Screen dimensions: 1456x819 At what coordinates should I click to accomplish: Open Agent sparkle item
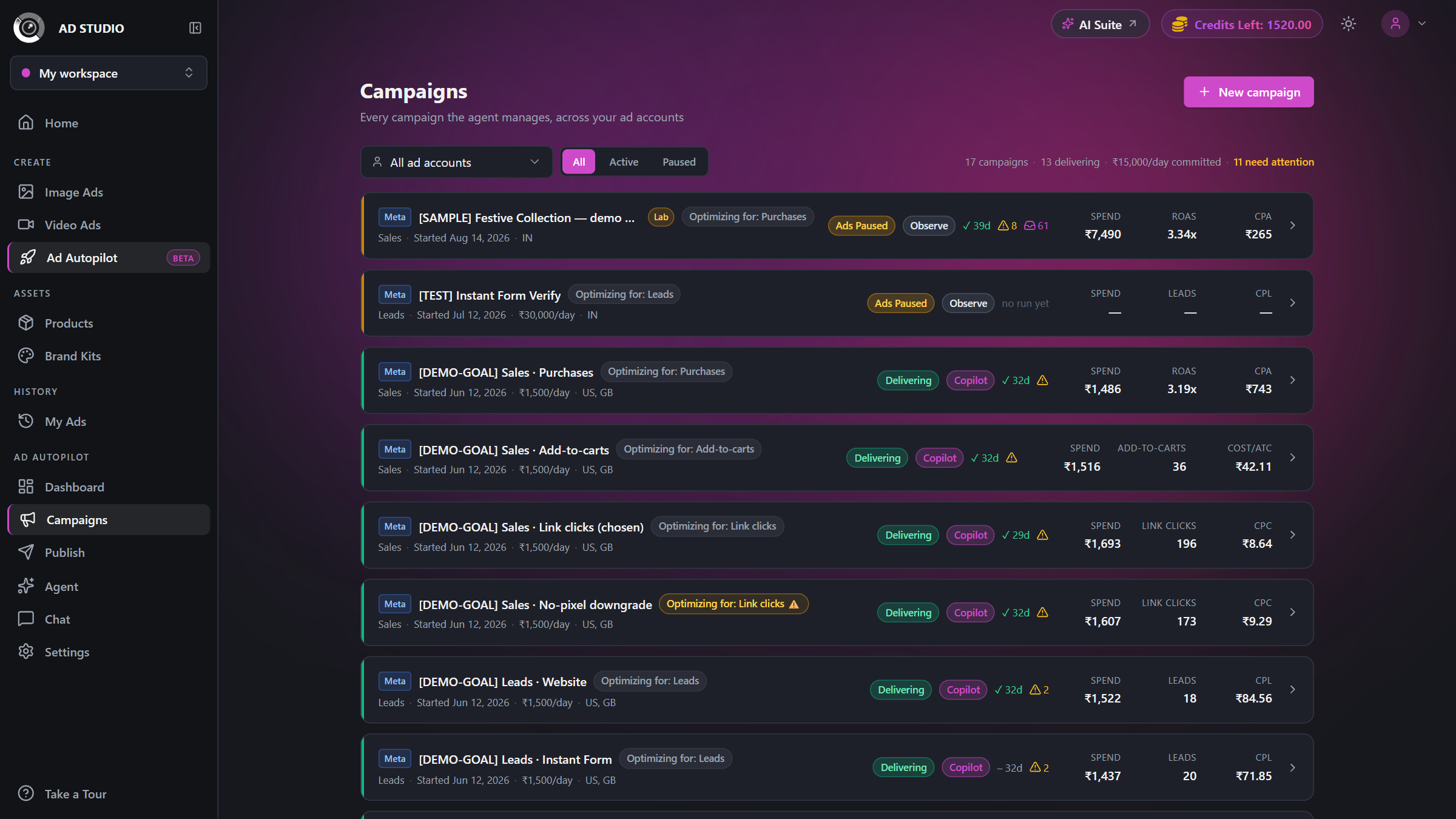(x=109, y=586)
